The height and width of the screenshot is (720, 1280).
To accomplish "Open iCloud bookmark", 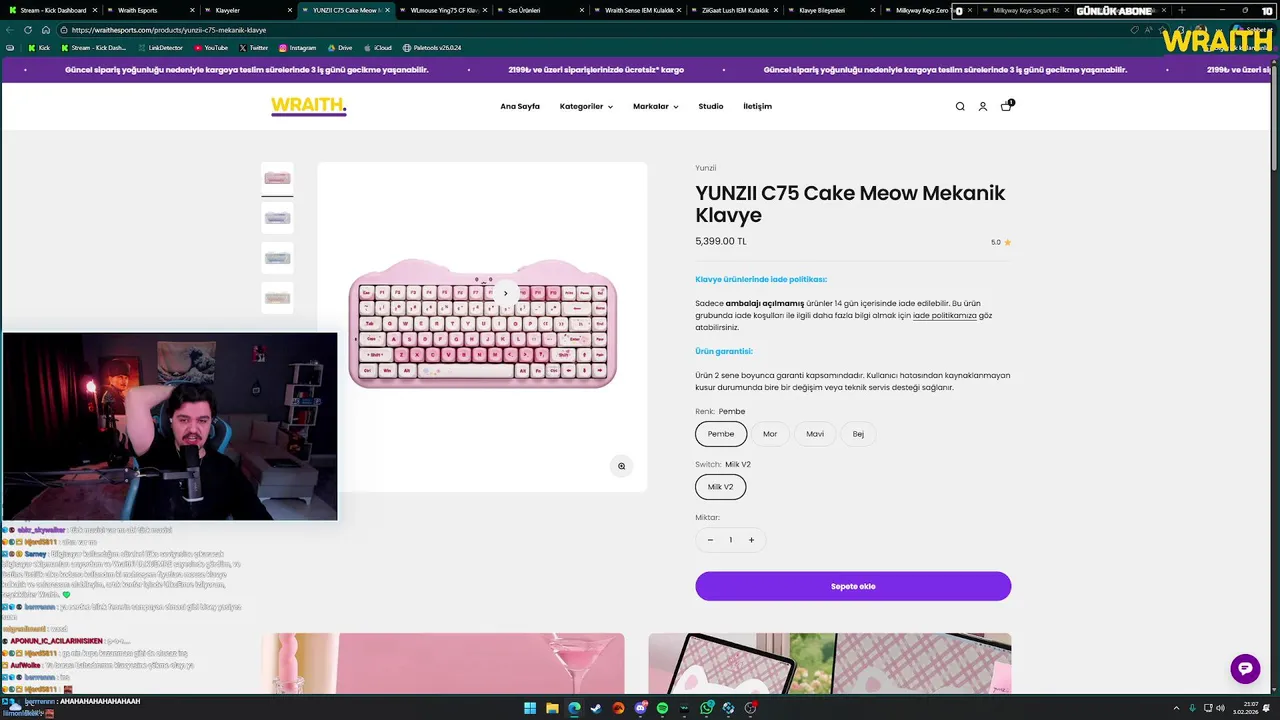I will 377,48.
